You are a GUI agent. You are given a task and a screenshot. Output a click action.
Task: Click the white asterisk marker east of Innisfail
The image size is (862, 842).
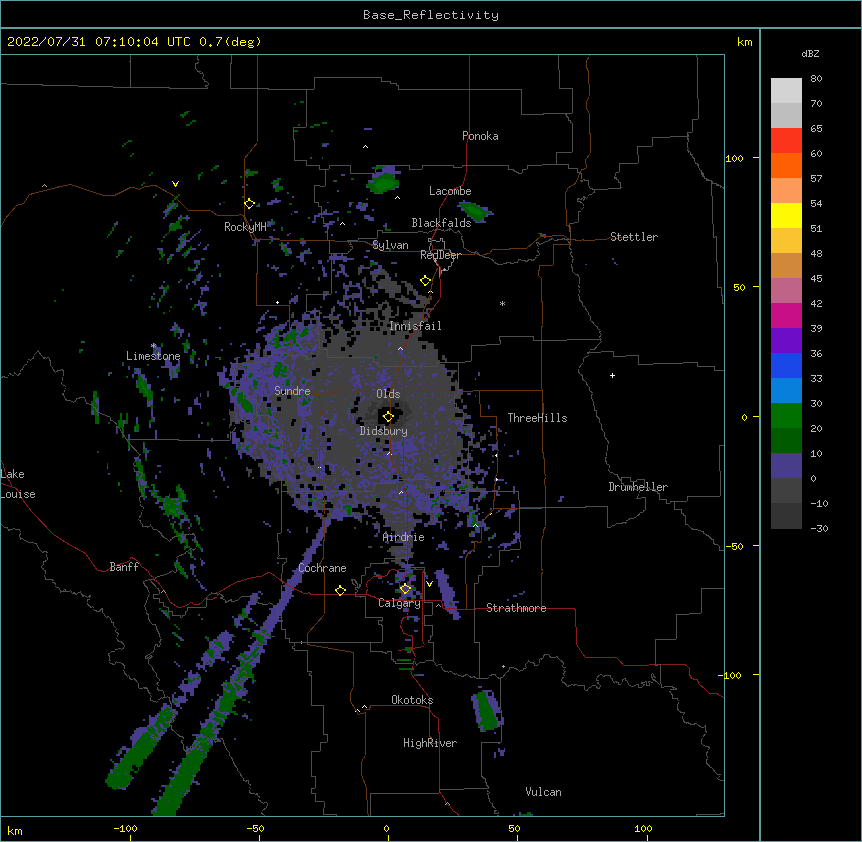pyautogui.click(x=502, y=304)
